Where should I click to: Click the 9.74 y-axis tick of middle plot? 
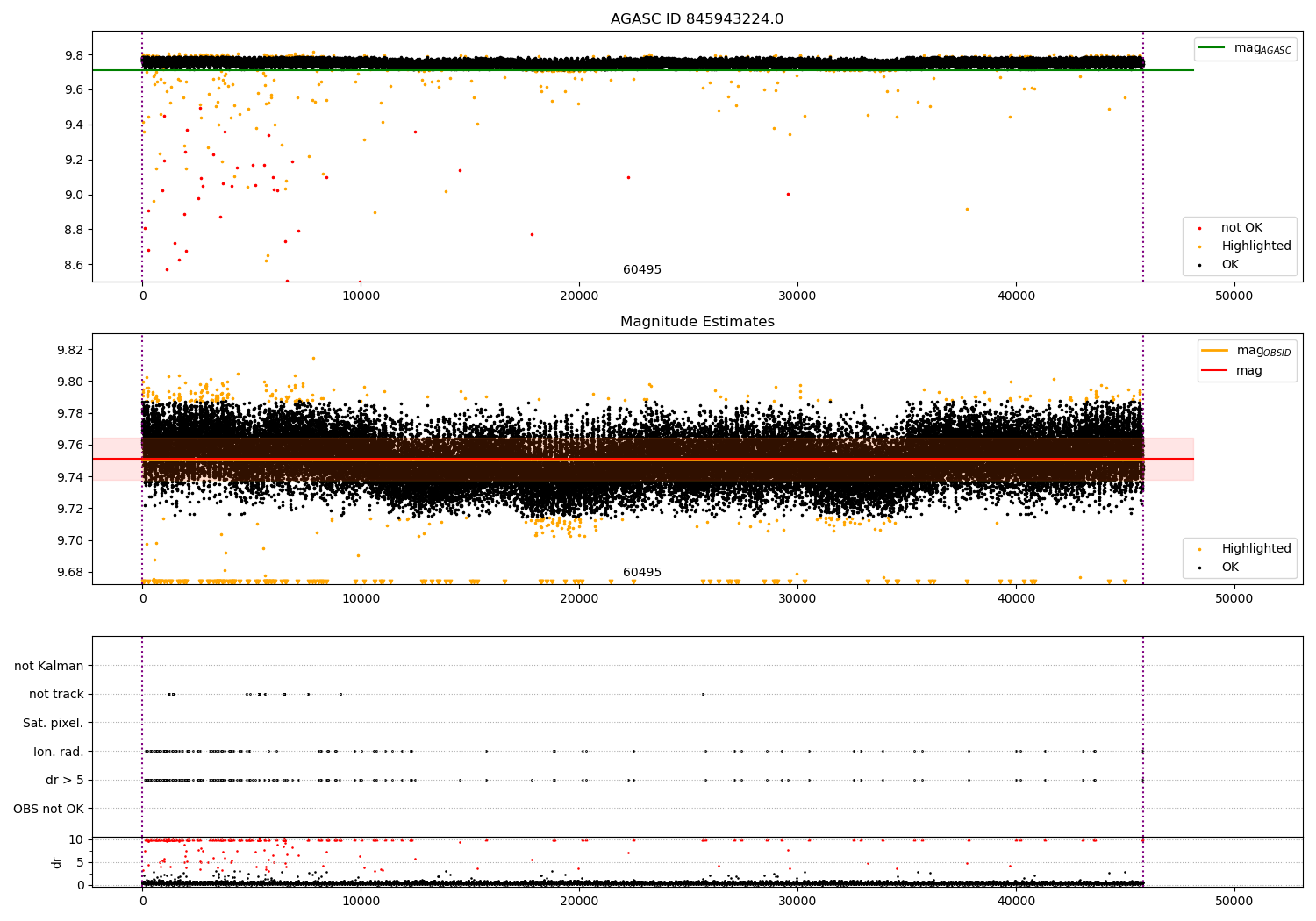click(70, 477)
